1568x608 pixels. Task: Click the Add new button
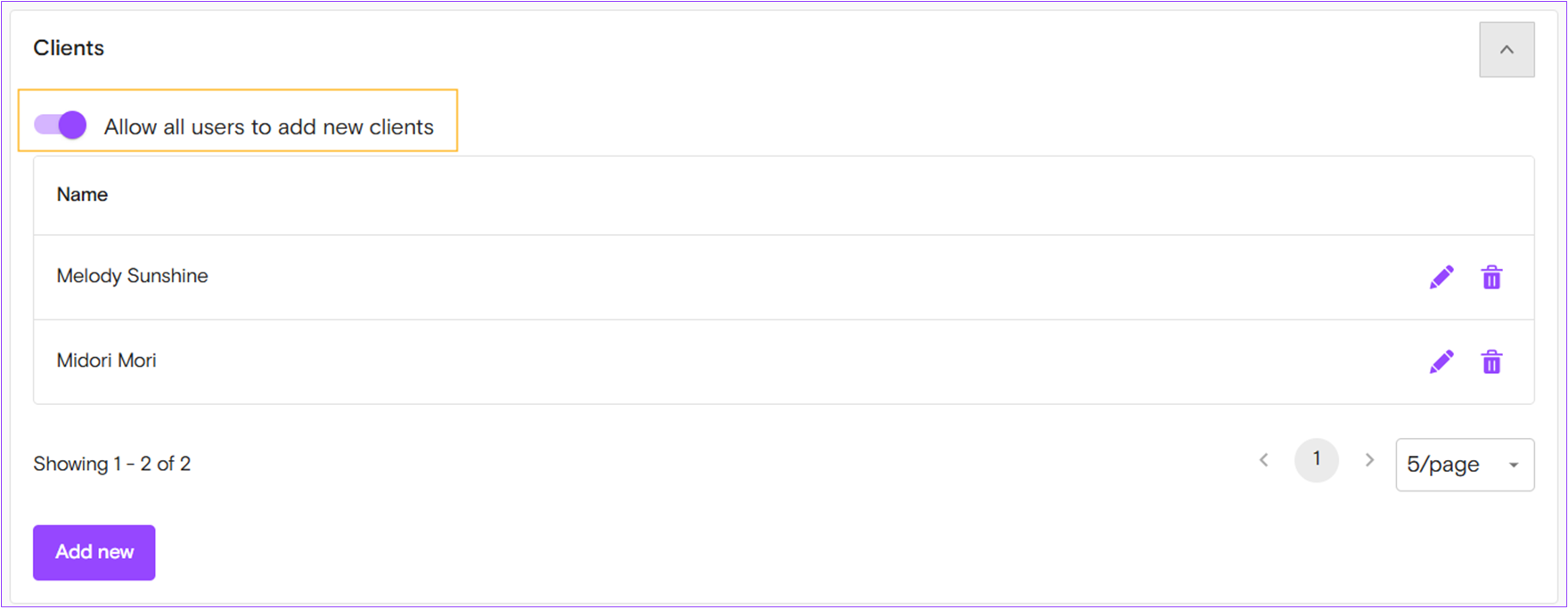coord(94,553)
